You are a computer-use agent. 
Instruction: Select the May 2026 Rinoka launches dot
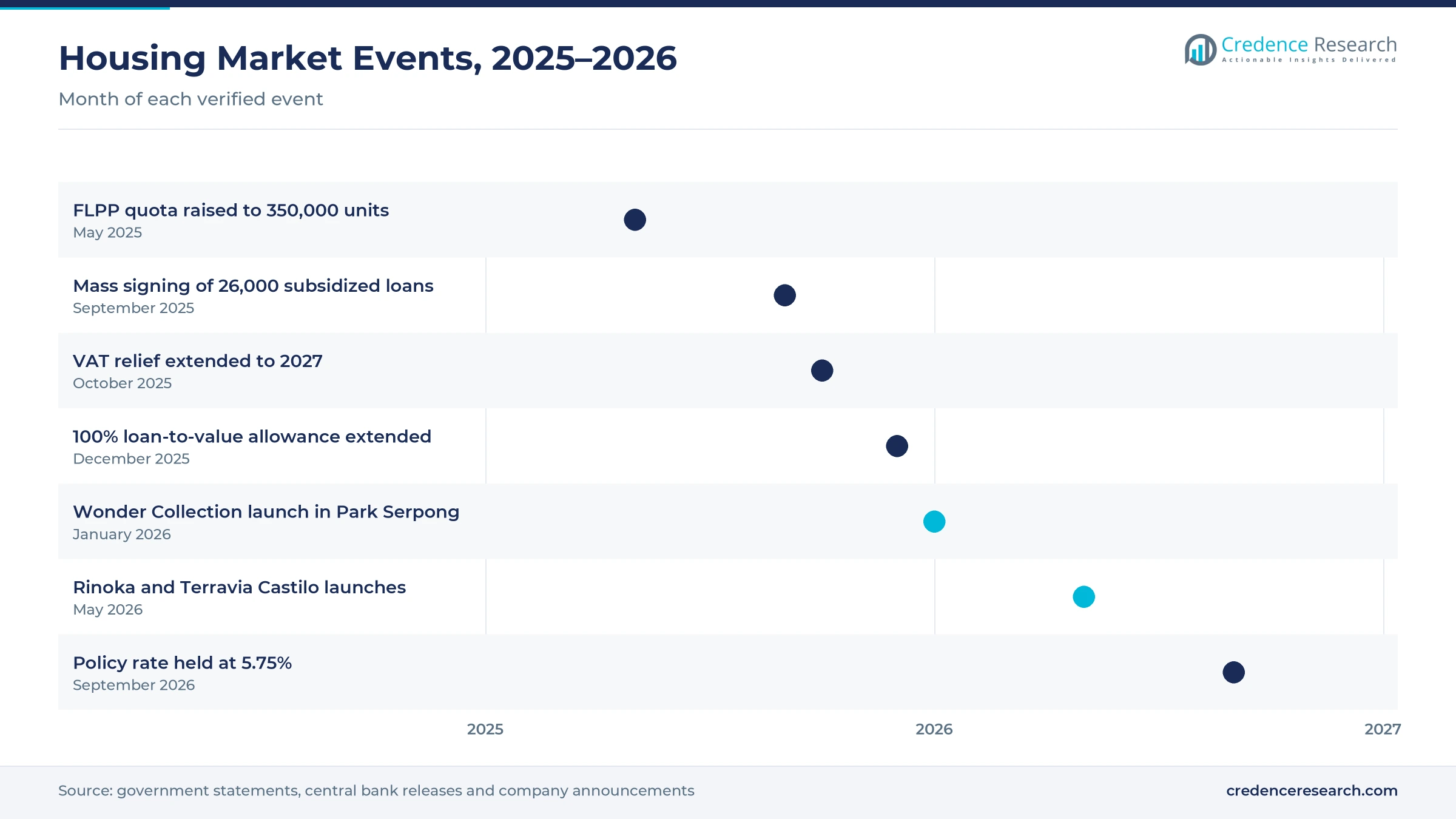1084,597
